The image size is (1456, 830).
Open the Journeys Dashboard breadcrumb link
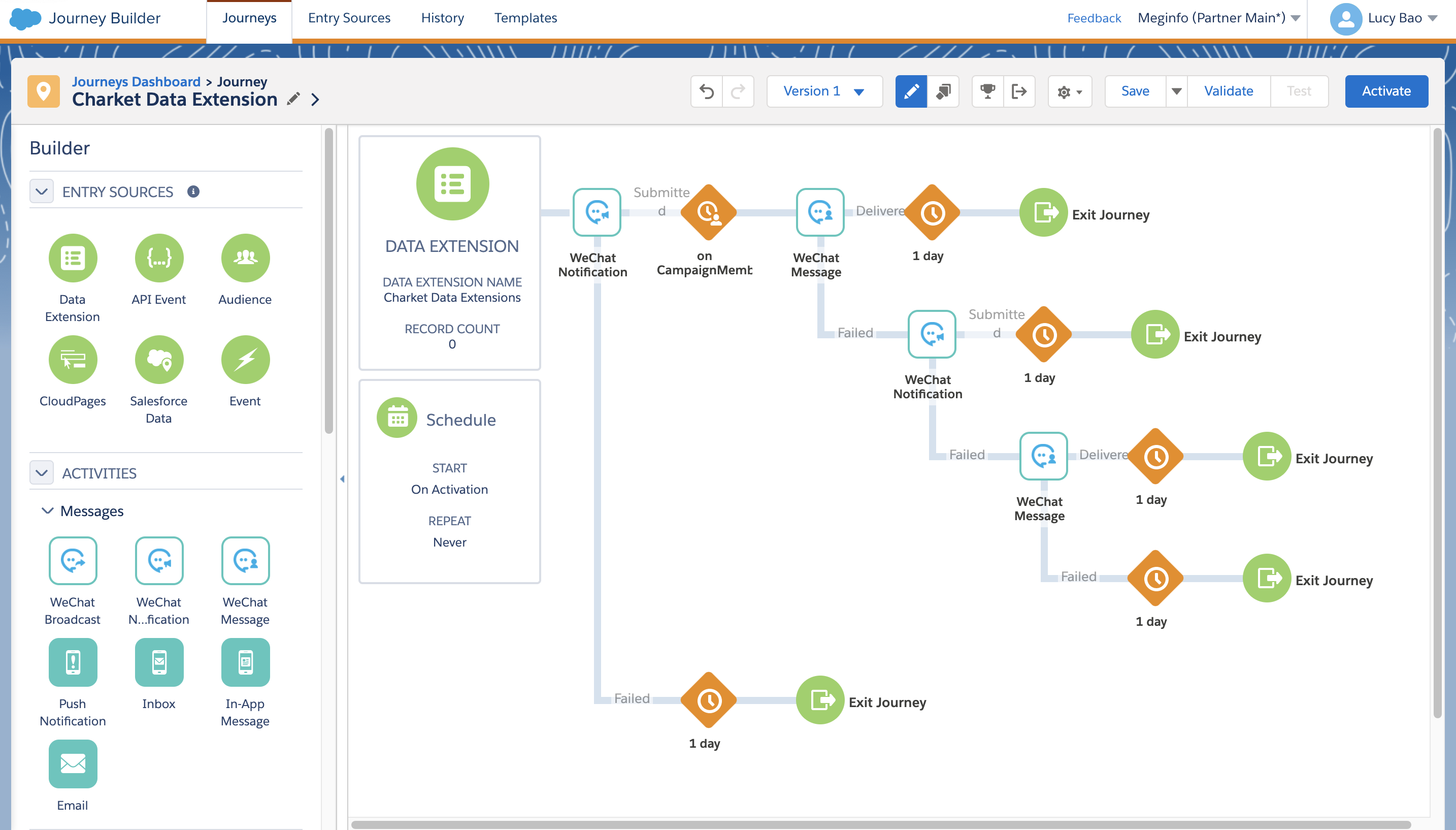(x=136, y=81)
